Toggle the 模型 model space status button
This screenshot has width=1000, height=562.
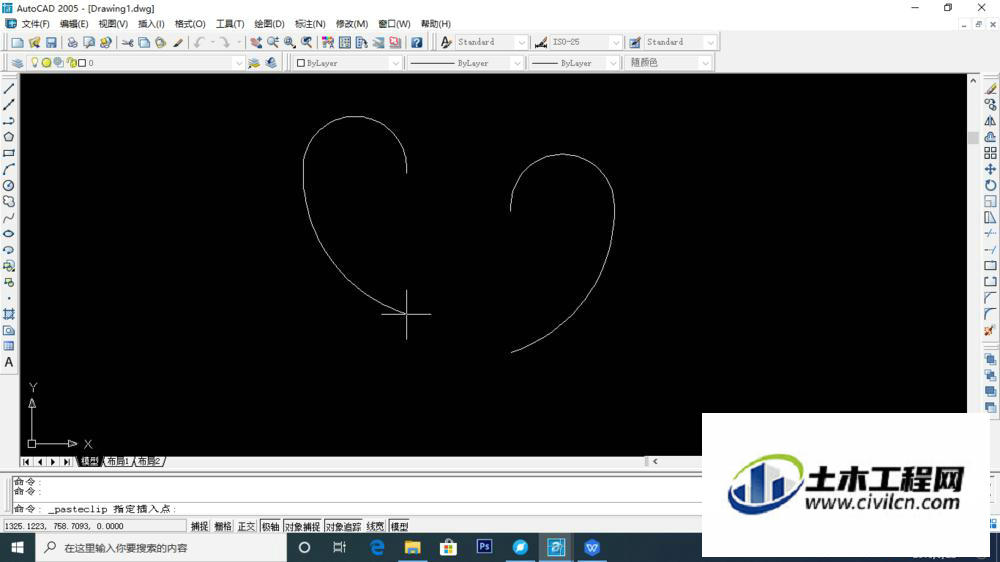399,526
